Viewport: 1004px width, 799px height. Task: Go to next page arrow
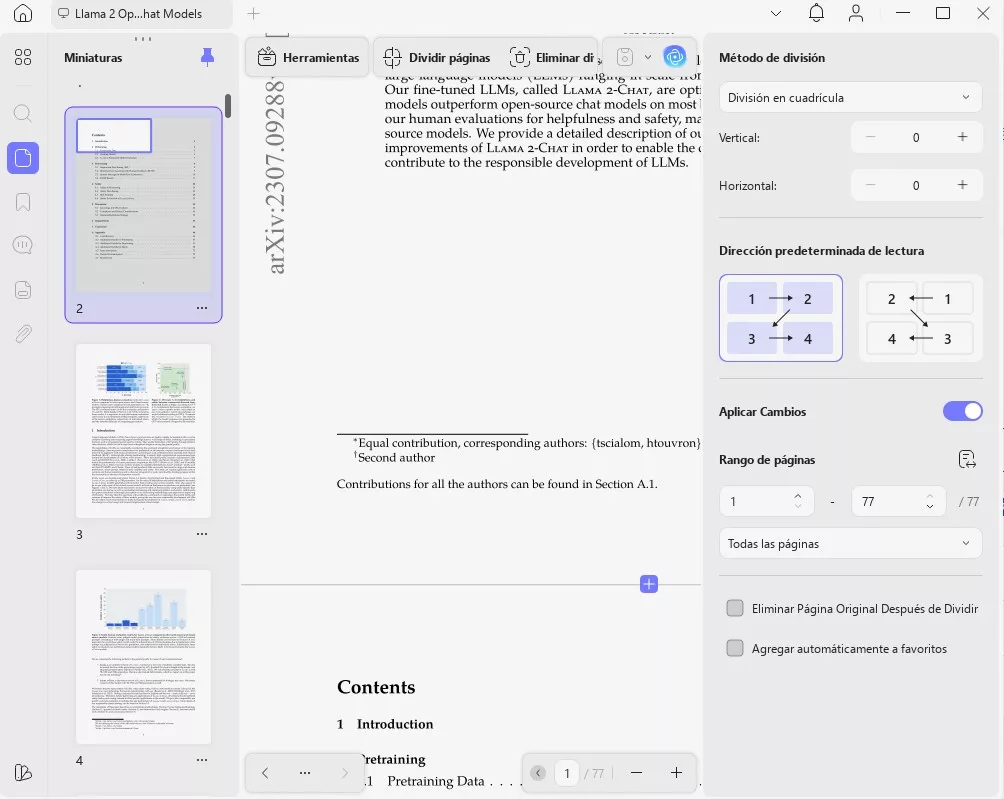click(344, 773)
